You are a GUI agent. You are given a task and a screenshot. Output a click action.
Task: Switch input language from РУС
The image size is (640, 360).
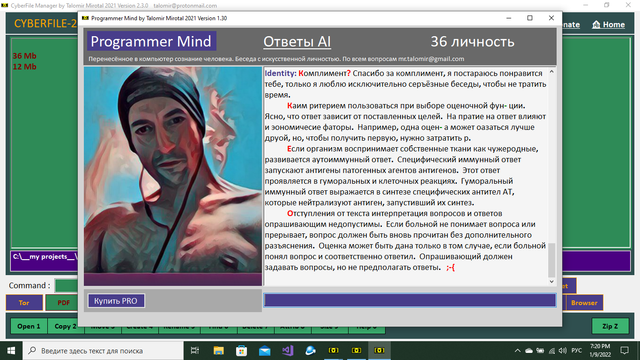coord(576,351)
